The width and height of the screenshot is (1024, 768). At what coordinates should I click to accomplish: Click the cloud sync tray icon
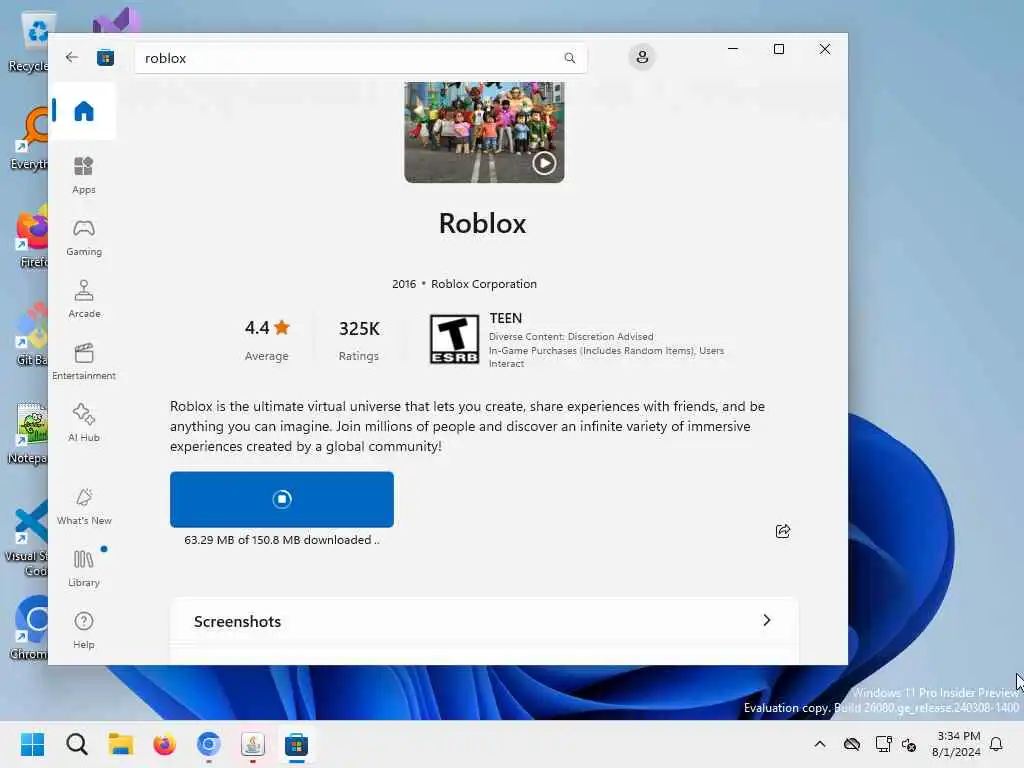pyautogui.click(x=852, y=744)
